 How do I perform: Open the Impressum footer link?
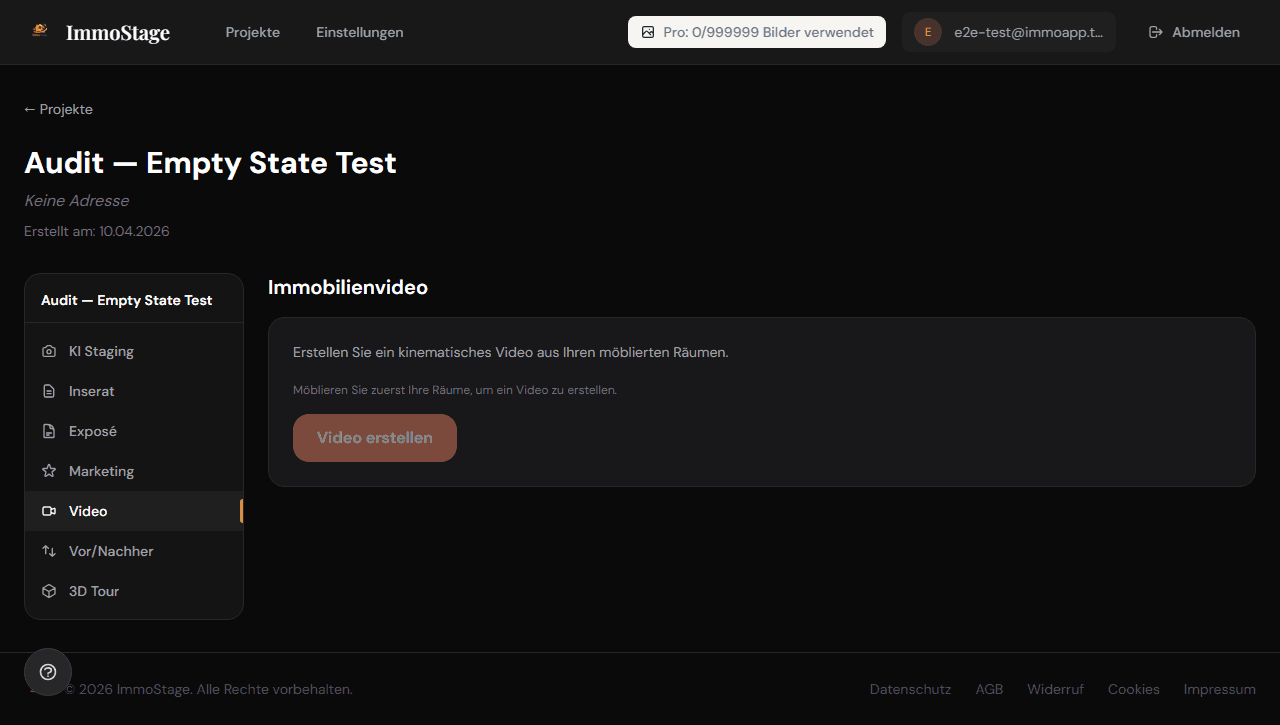pyautogui.click(x=1219, y=689)
